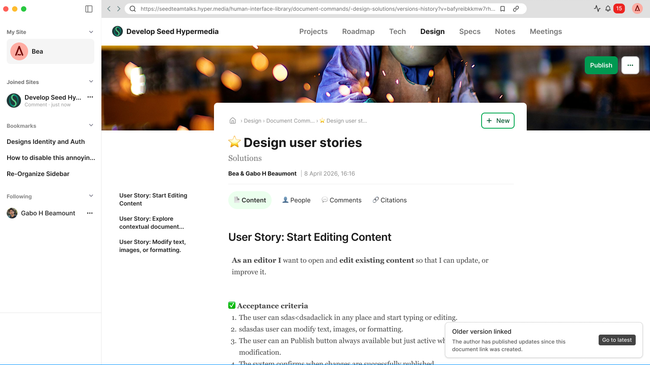Image resolution: width=650 pixels, height=365 pixels.
Task: Open the activity pulse icon
Action: pos(597,9)
